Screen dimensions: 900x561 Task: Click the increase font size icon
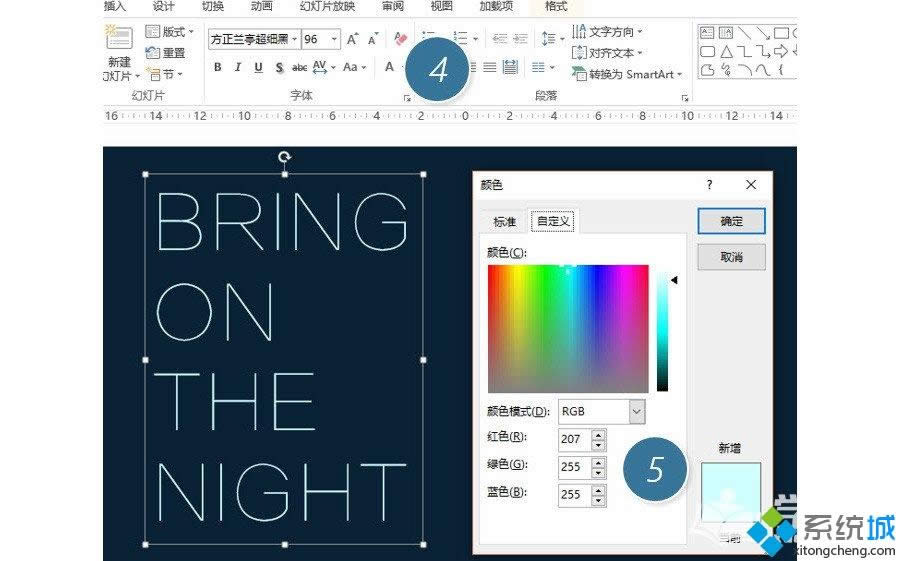(x=352, y=39)
